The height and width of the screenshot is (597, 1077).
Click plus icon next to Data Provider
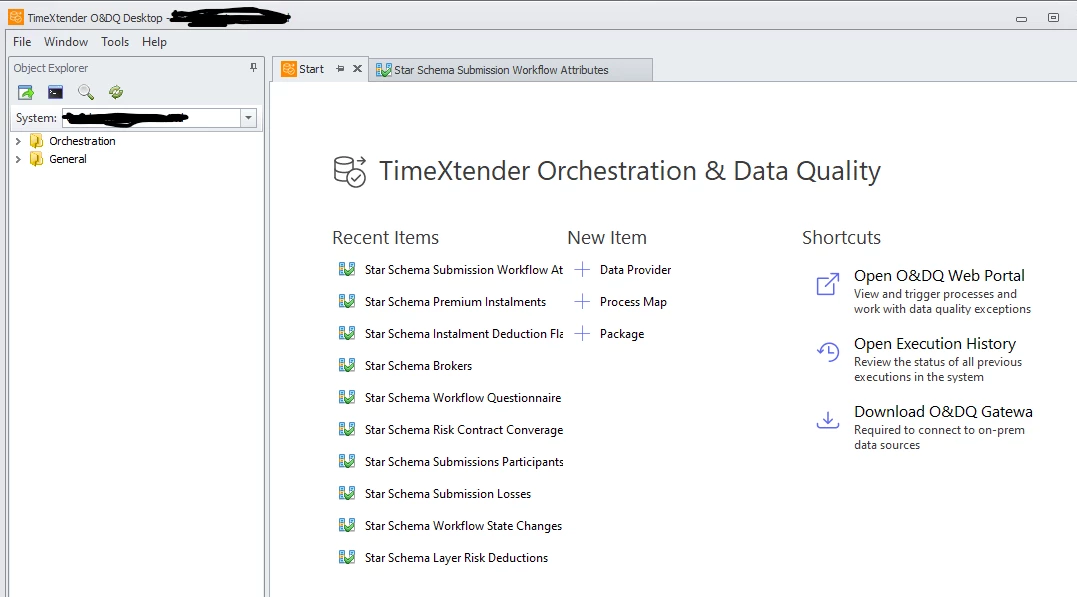click(582, 269)
